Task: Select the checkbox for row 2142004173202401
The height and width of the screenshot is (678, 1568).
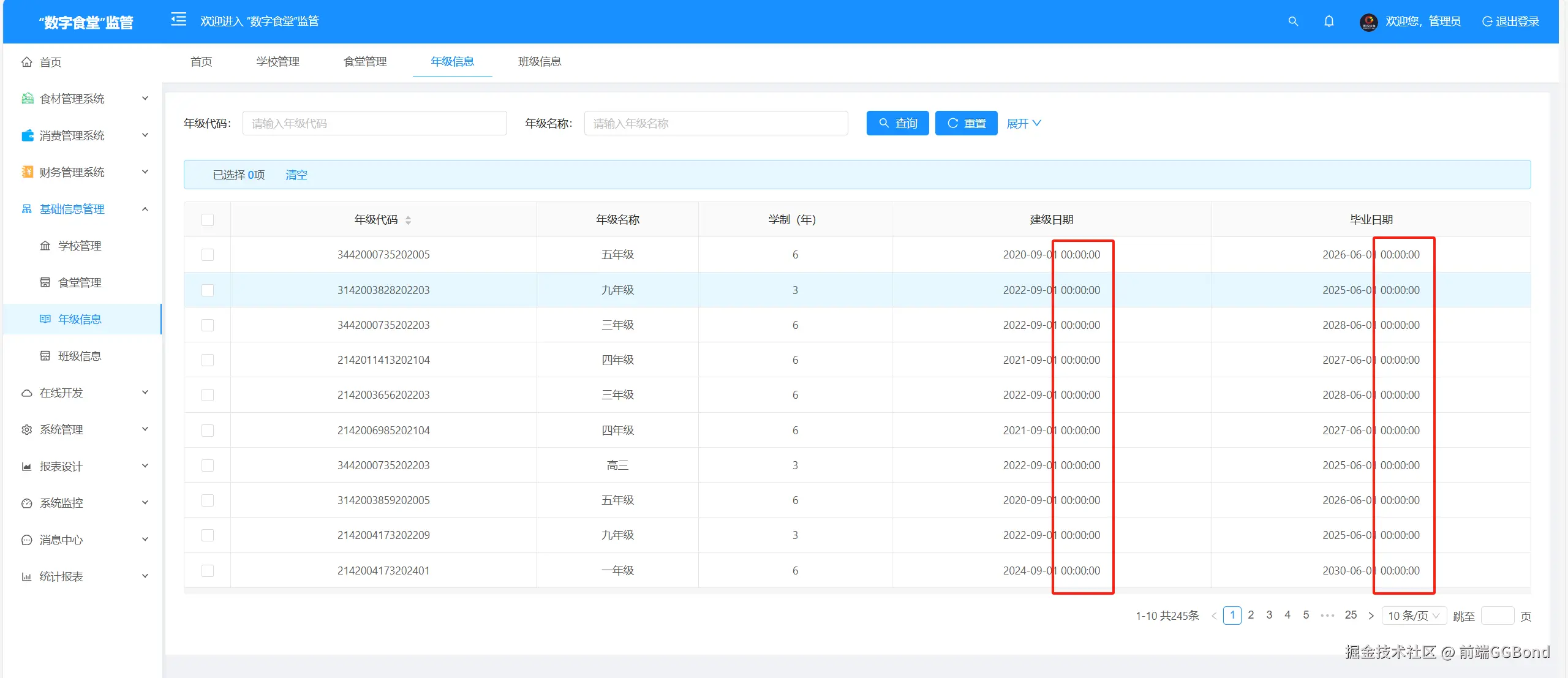Action: tap(208, 571)
